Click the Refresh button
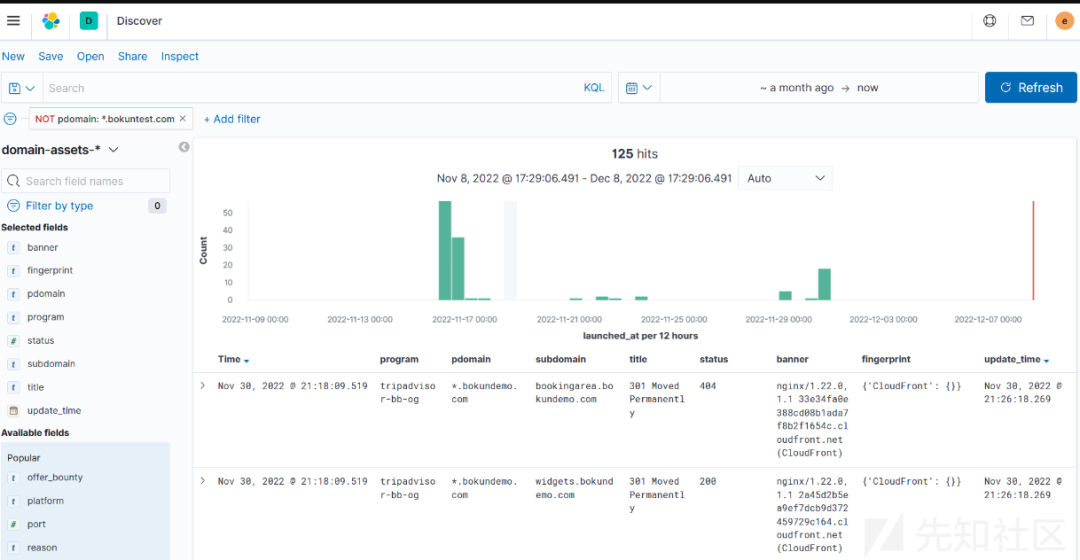Image resolution: width=1080 pixels, height=560 pixels. tap(1030, 87)
